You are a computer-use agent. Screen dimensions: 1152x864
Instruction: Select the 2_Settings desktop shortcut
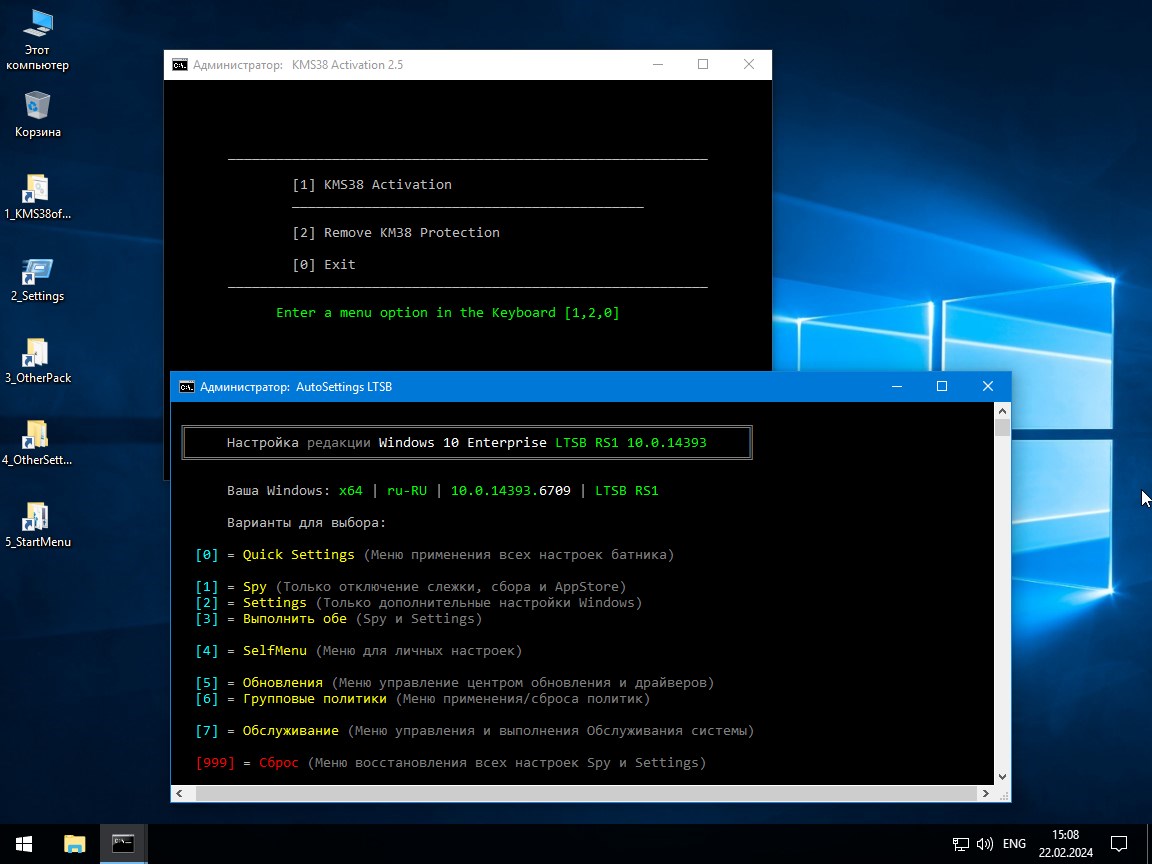coord(37,279)
